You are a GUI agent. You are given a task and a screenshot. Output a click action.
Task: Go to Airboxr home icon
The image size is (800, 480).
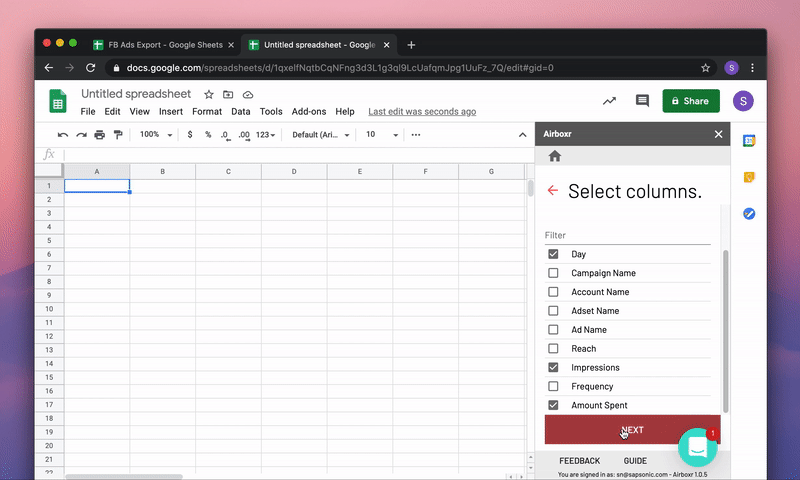pos(555,156)
